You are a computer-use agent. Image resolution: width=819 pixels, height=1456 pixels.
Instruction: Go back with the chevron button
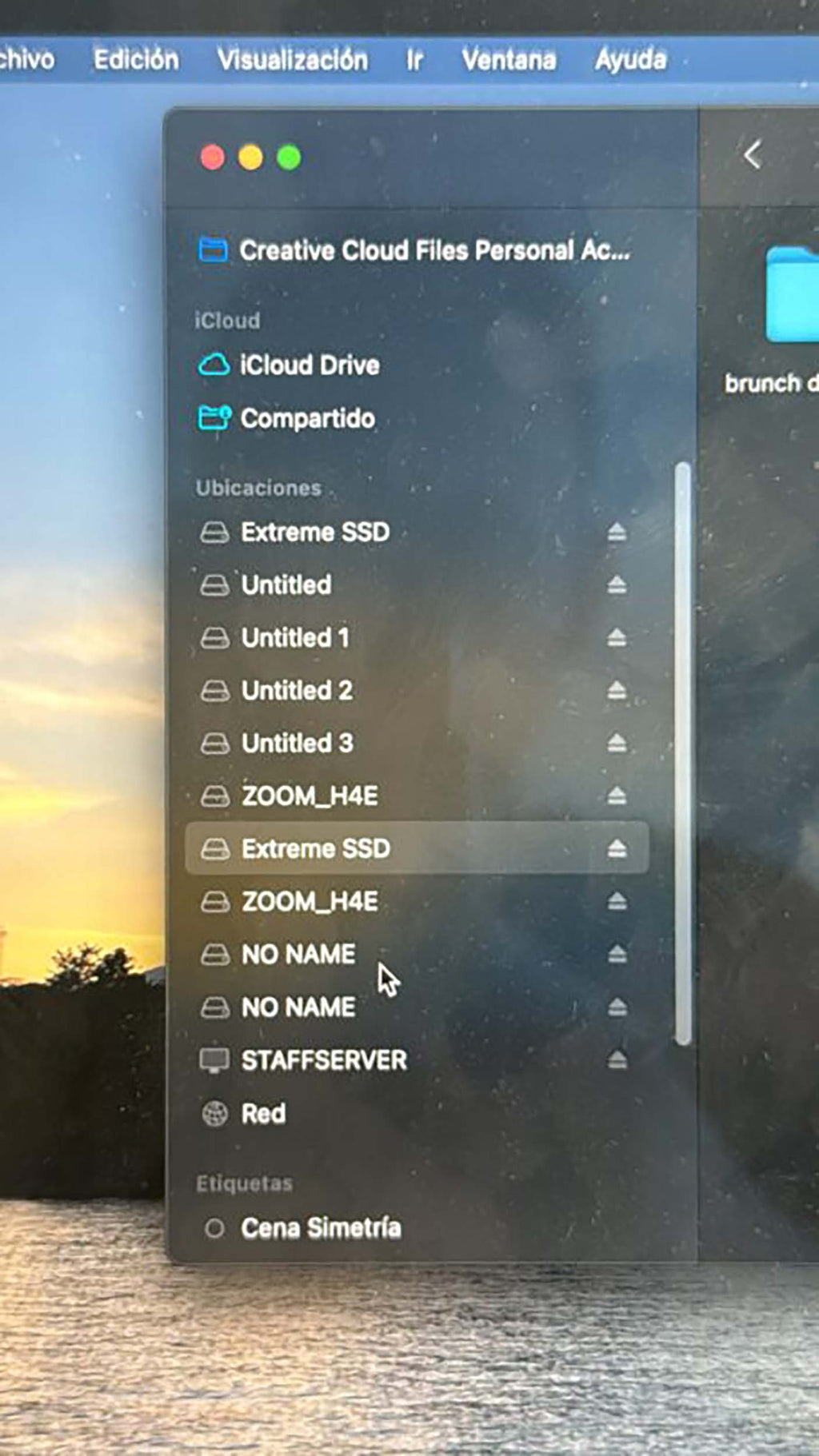pos(752,155)
